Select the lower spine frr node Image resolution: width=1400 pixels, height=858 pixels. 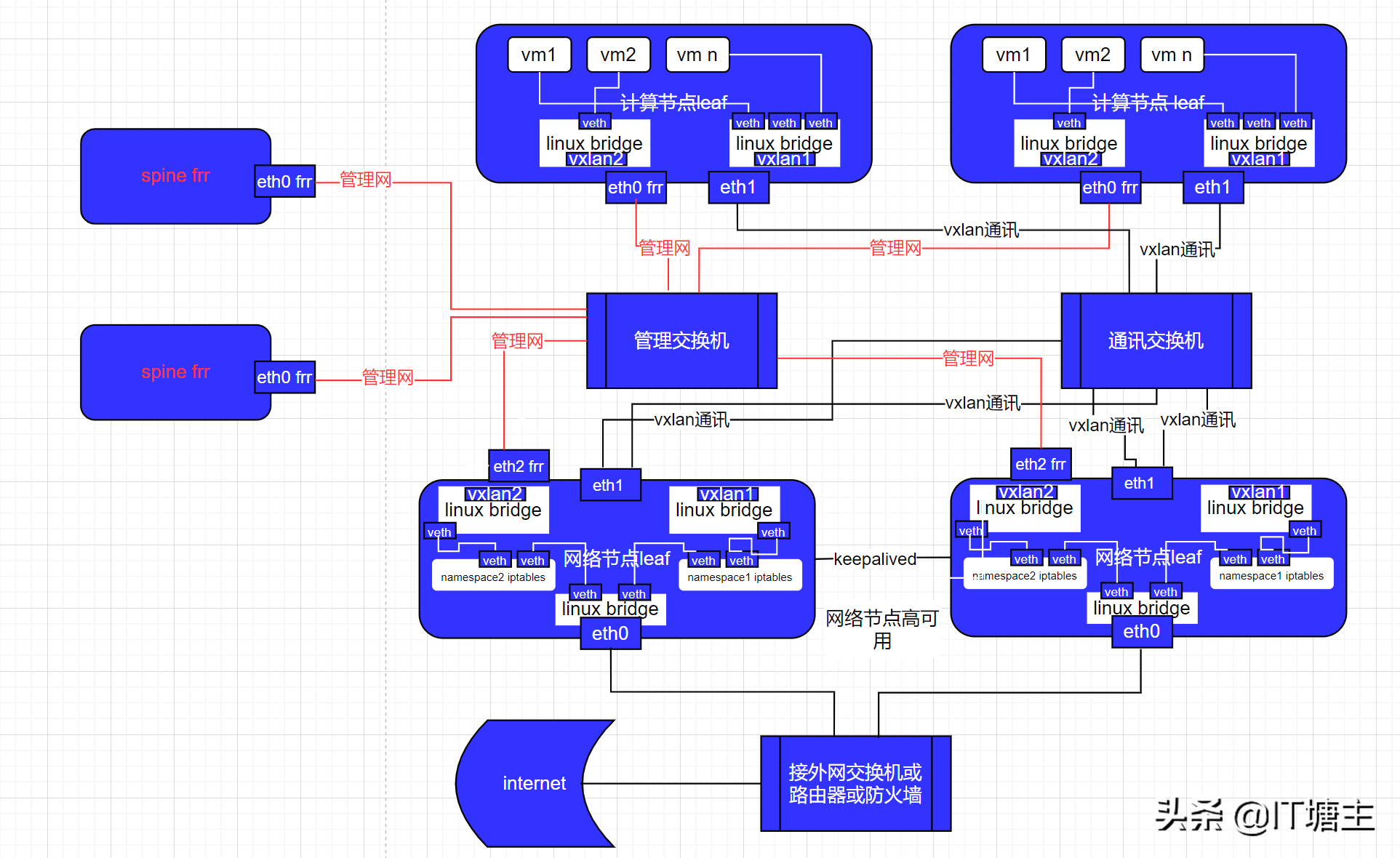point(175,372)
